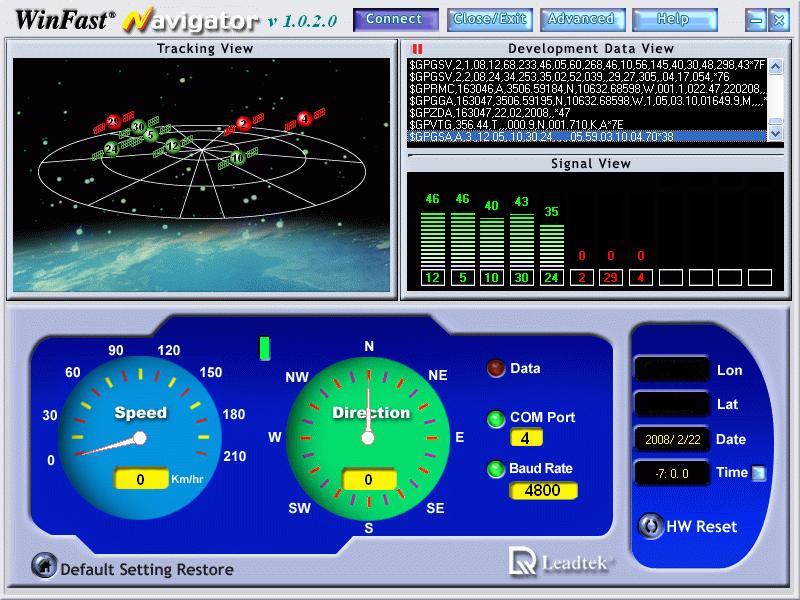
Task: Click the Direction compass needle hub
Action: coord(368,438)
